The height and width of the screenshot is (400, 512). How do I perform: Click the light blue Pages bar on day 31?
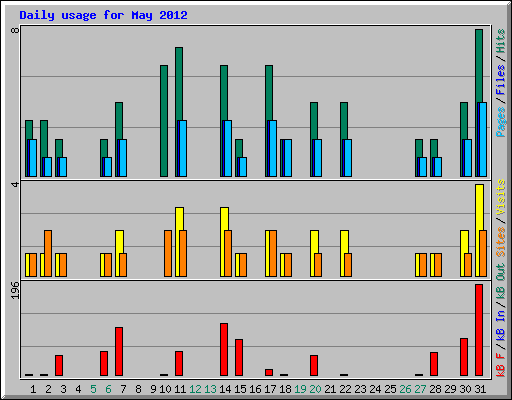click(x=483, y=139)
